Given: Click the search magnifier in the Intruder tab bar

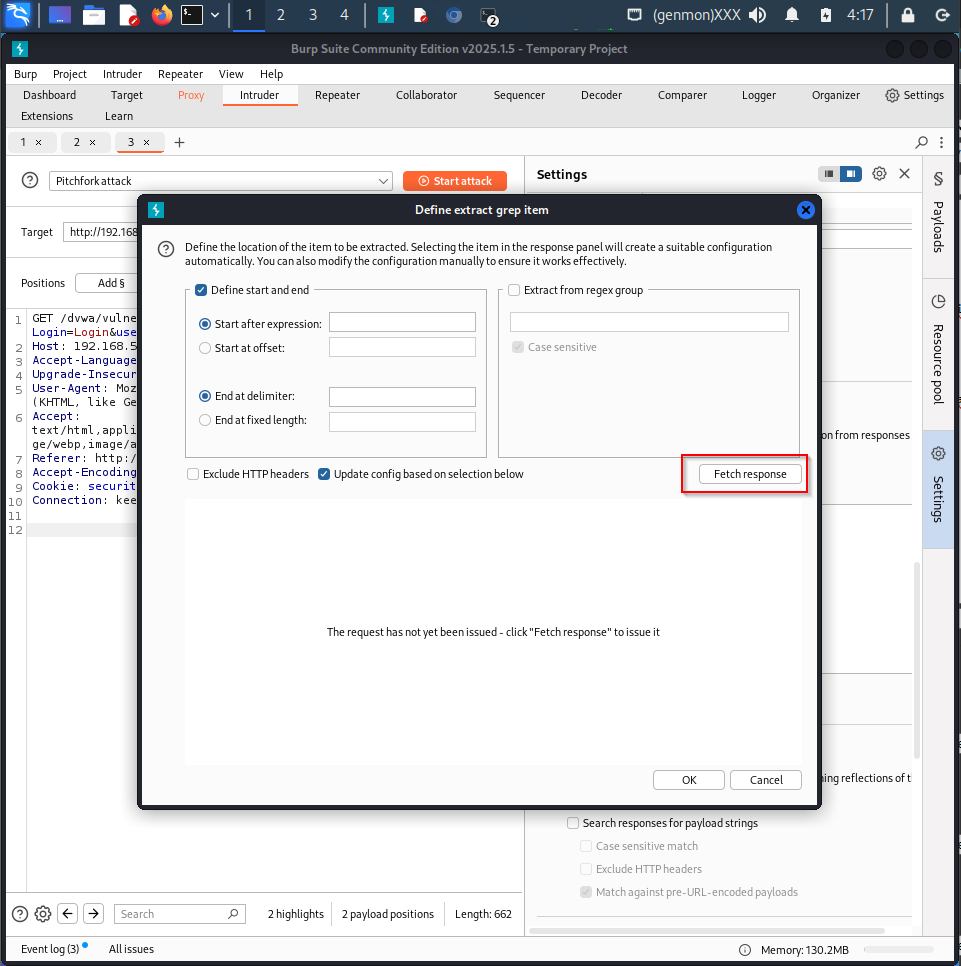Looking at the screenshot, I should point(922,142).
